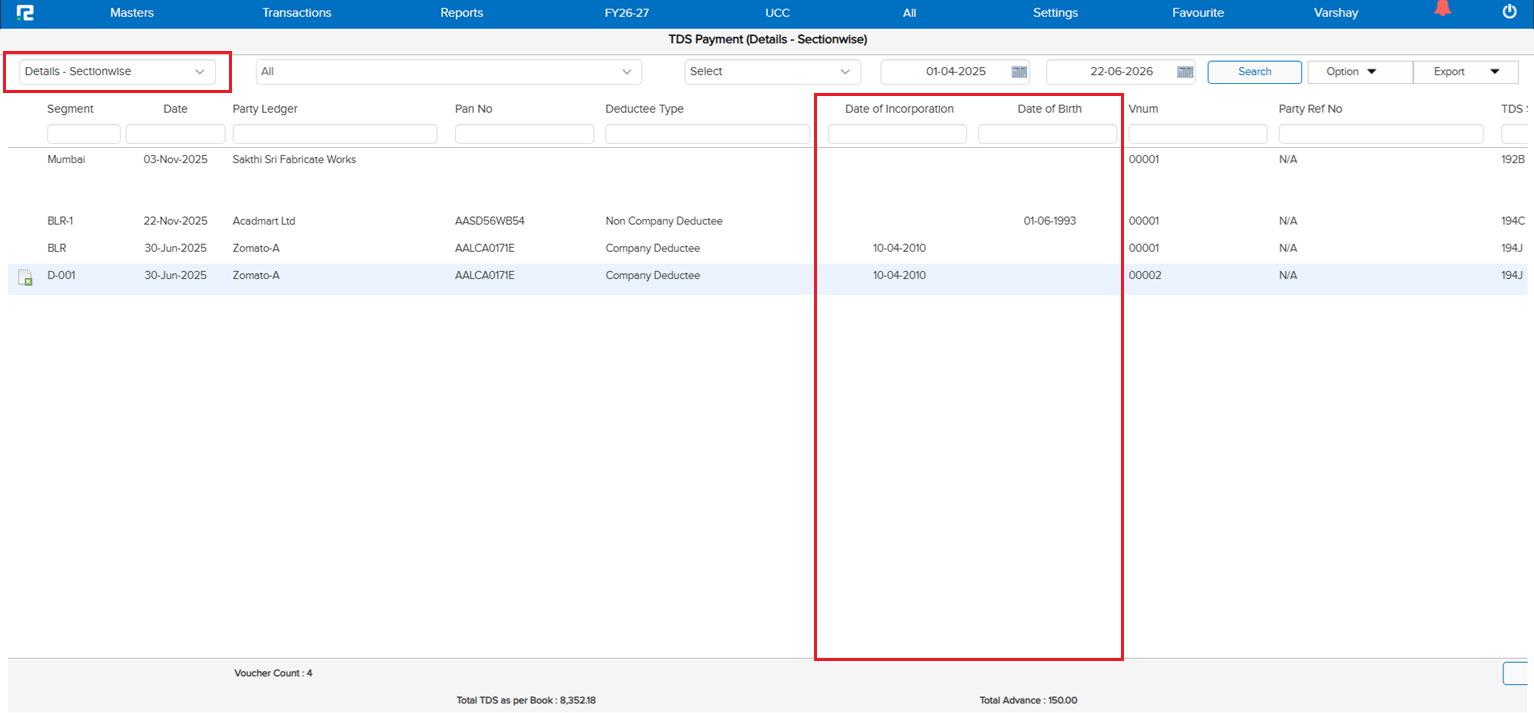Open the from-date calendar icon
The image size is (1534, 713).
click(x=1019, y=72)
